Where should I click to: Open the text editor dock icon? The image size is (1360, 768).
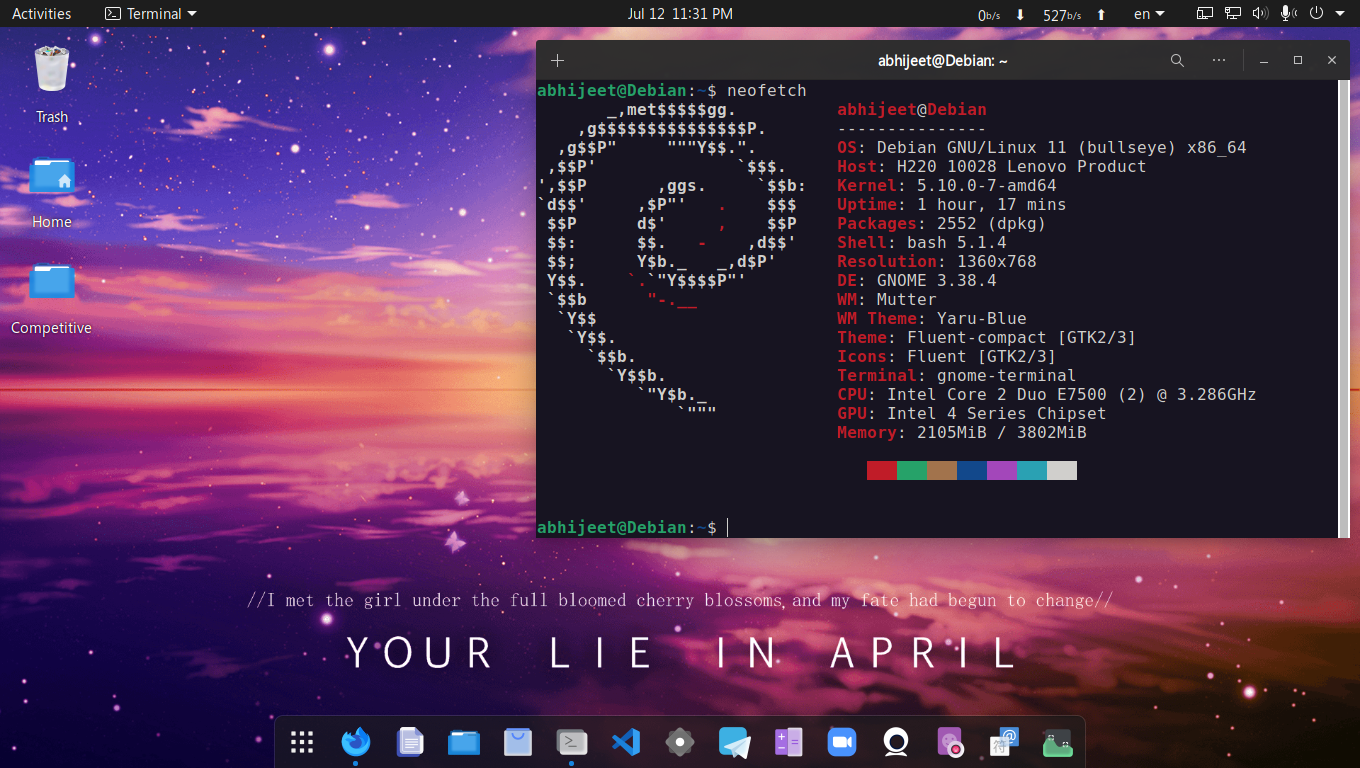tap(410, 742)
